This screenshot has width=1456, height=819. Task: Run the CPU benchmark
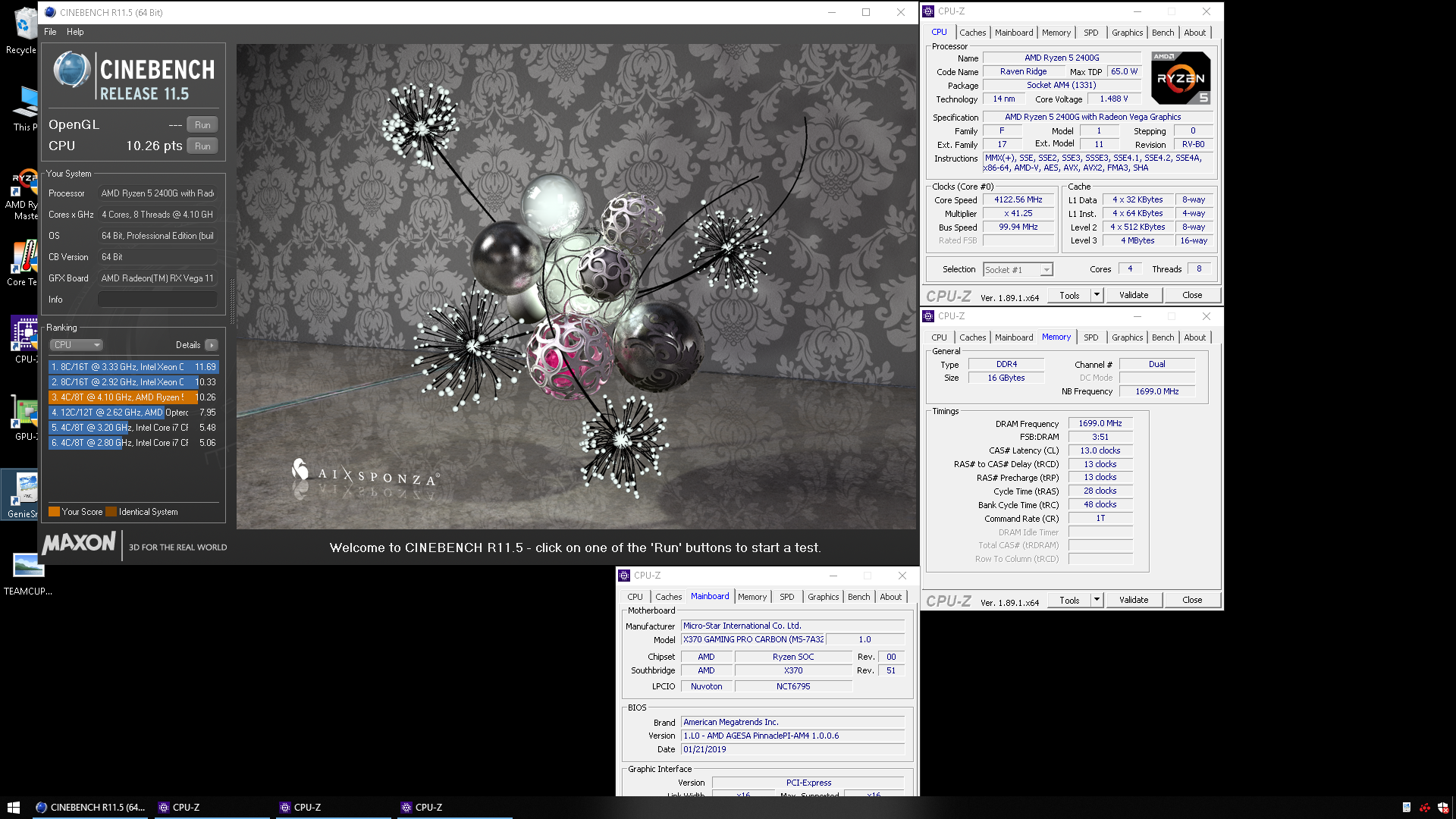[202, 146]
